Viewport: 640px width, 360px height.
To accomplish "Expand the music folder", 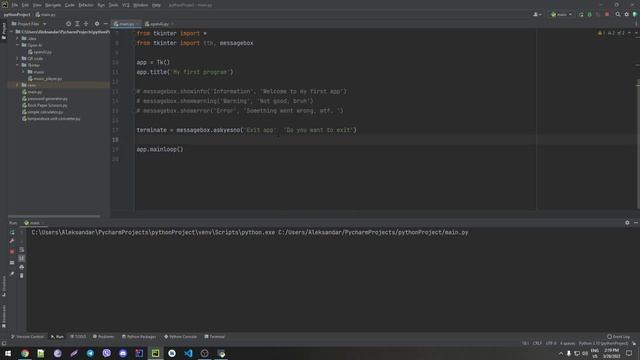I will 23,72.
